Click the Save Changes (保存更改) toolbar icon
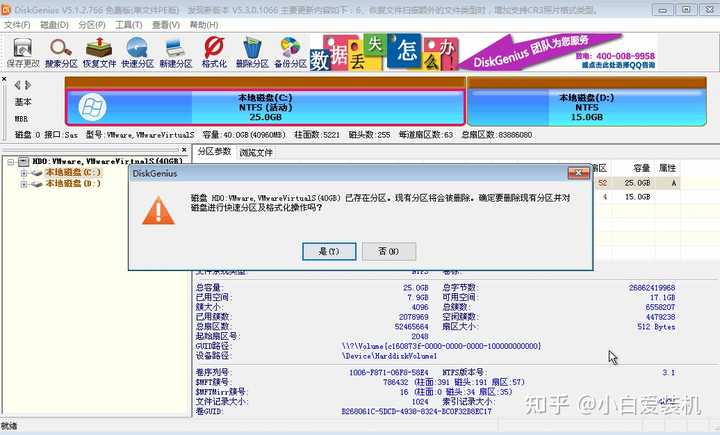The height and width of the screenshot is (435, 720). (22, 53)
